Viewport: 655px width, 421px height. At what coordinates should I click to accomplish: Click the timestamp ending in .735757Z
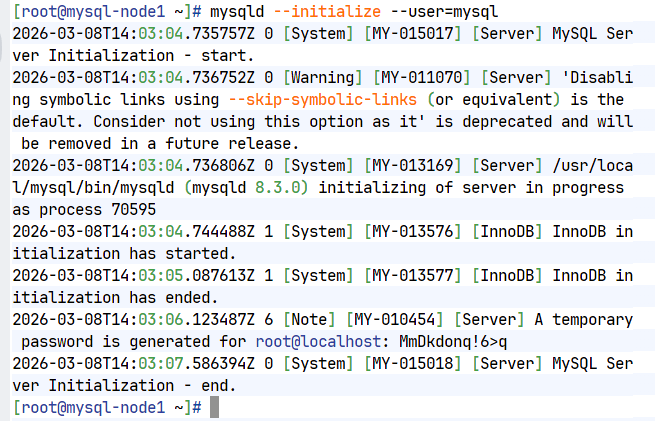[133, 33]
